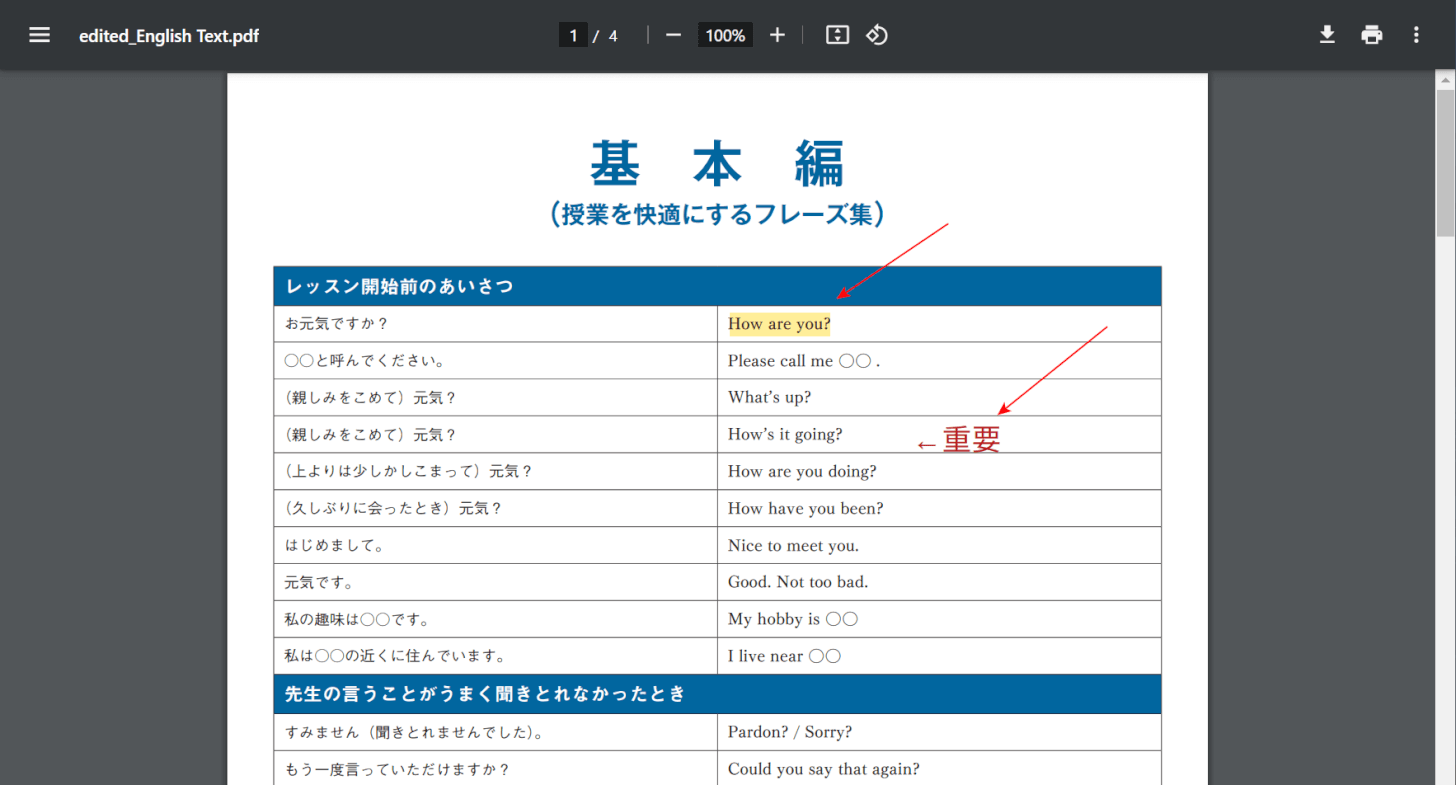Viewport: 1456px width, 785px height.
Task: Click the vertical scrollbar thumb
Action: pos(1446,162)
